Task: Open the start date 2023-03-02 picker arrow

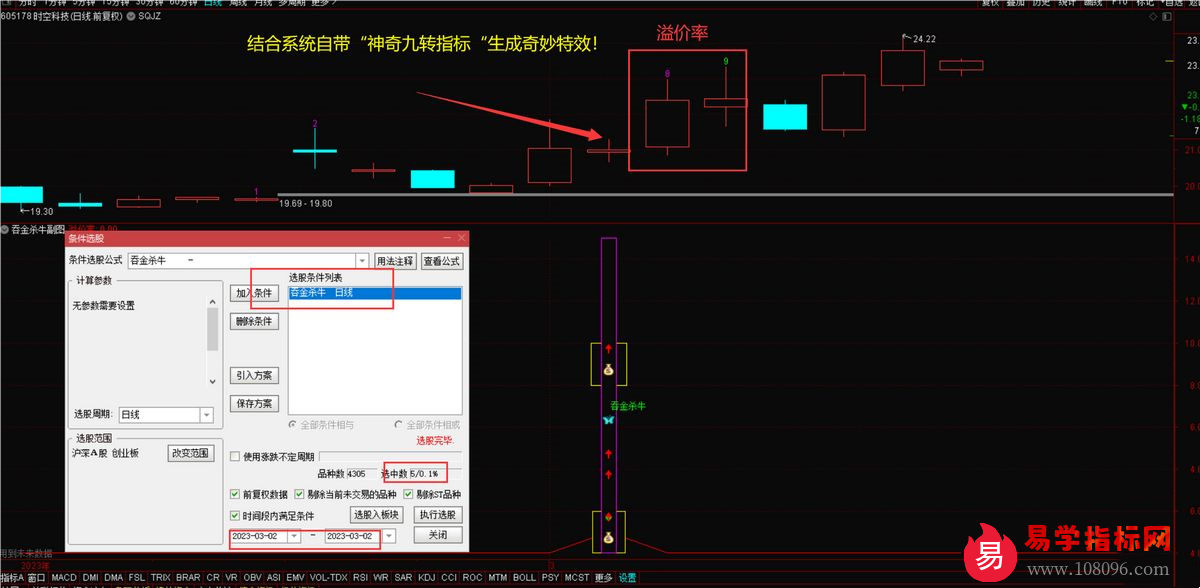Action: point(293,536)
